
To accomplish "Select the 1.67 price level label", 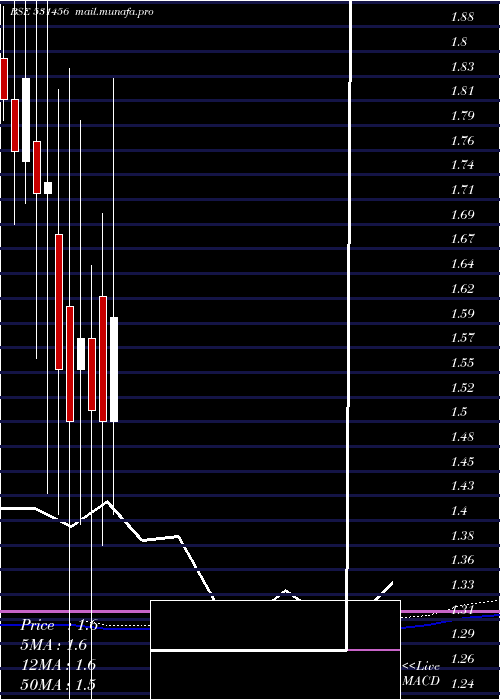I will (462, 239).
